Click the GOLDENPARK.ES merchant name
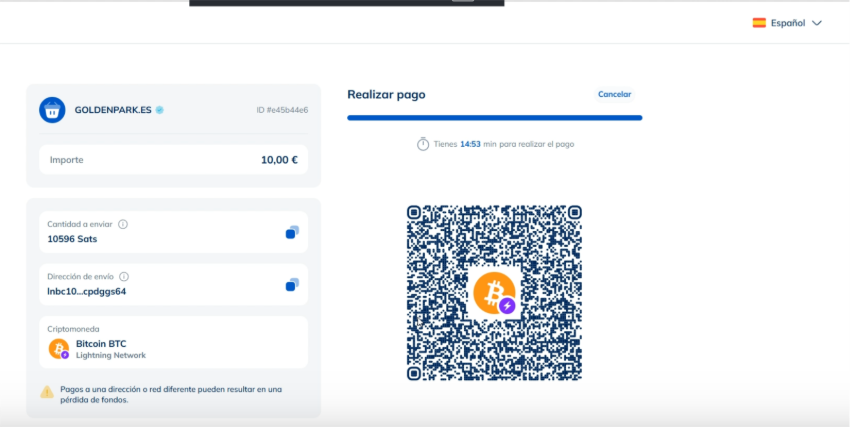The height and width of the screenshot is (427, 850). [113, 110]
